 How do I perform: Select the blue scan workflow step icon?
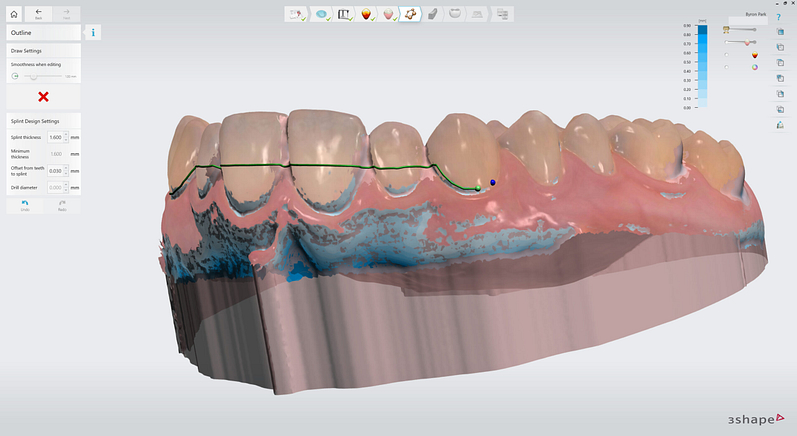coord(322,14)
